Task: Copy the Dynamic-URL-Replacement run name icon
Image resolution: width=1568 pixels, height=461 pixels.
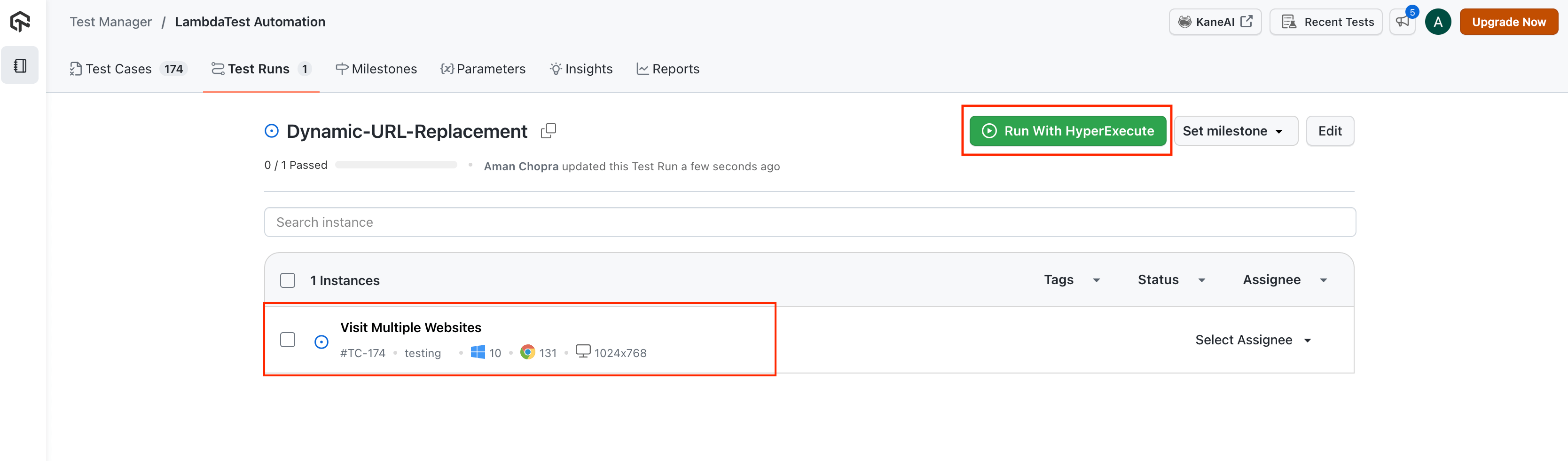Action: pyautogui.click(x=548, y=131)
